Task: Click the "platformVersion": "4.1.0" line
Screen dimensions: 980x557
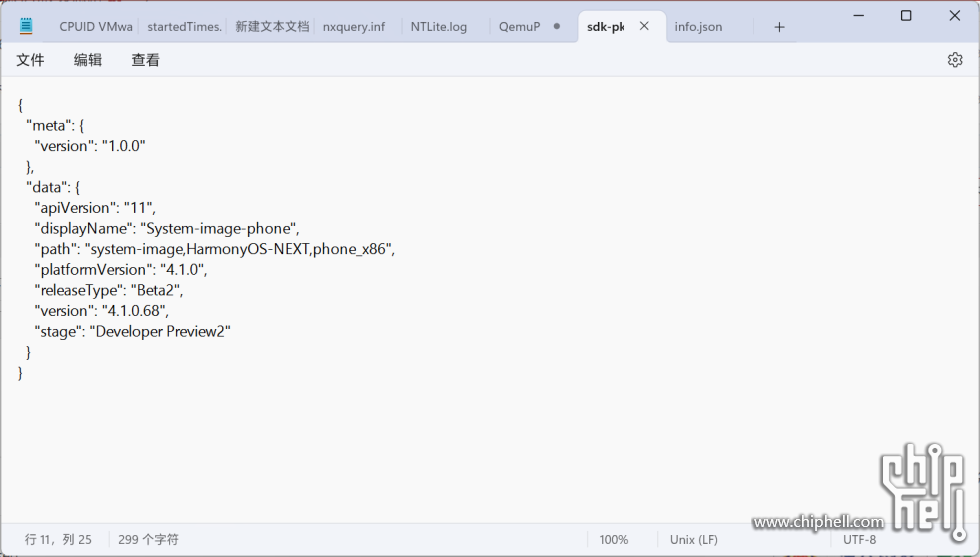Action: 121,270
